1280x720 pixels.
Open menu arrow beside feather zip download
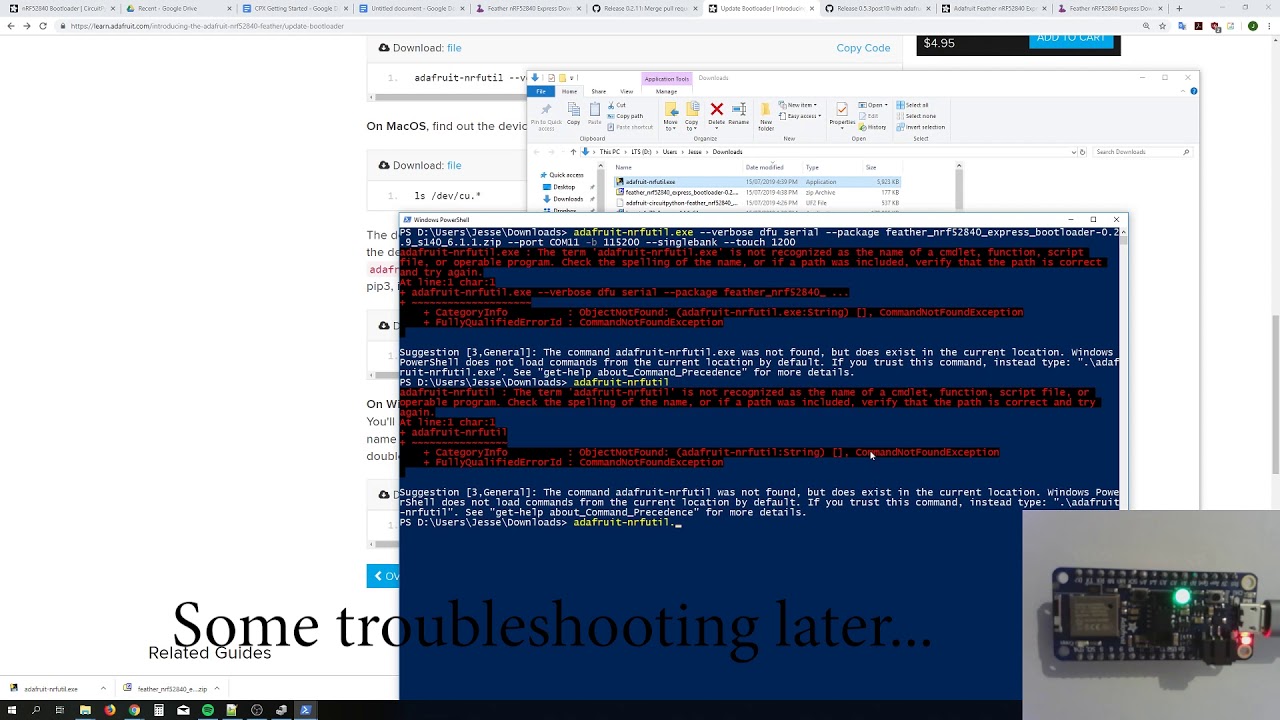click(x=216, y=688)
